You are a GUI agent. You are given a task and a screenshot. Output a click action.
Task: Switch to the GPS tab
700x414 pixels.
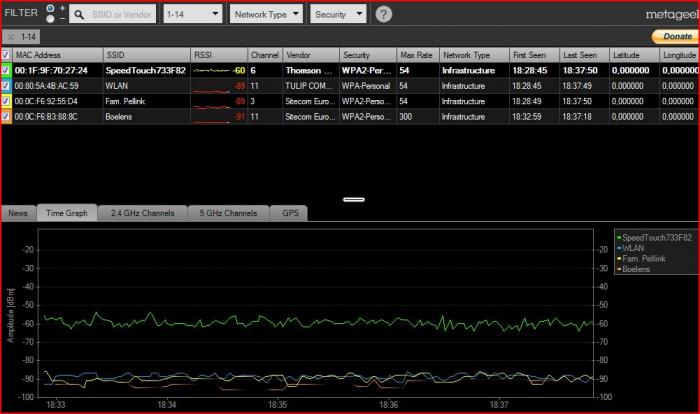290,213
